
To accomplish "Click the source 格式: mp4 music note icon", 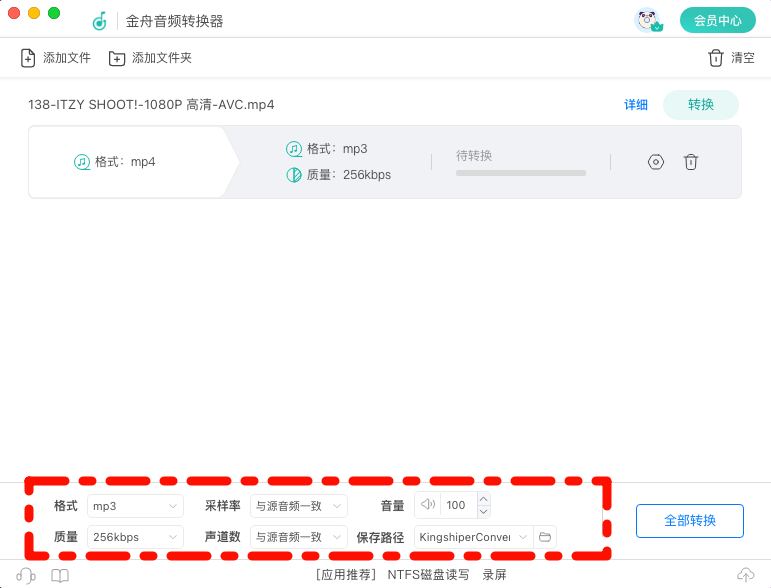I will [x=82, y=162].
